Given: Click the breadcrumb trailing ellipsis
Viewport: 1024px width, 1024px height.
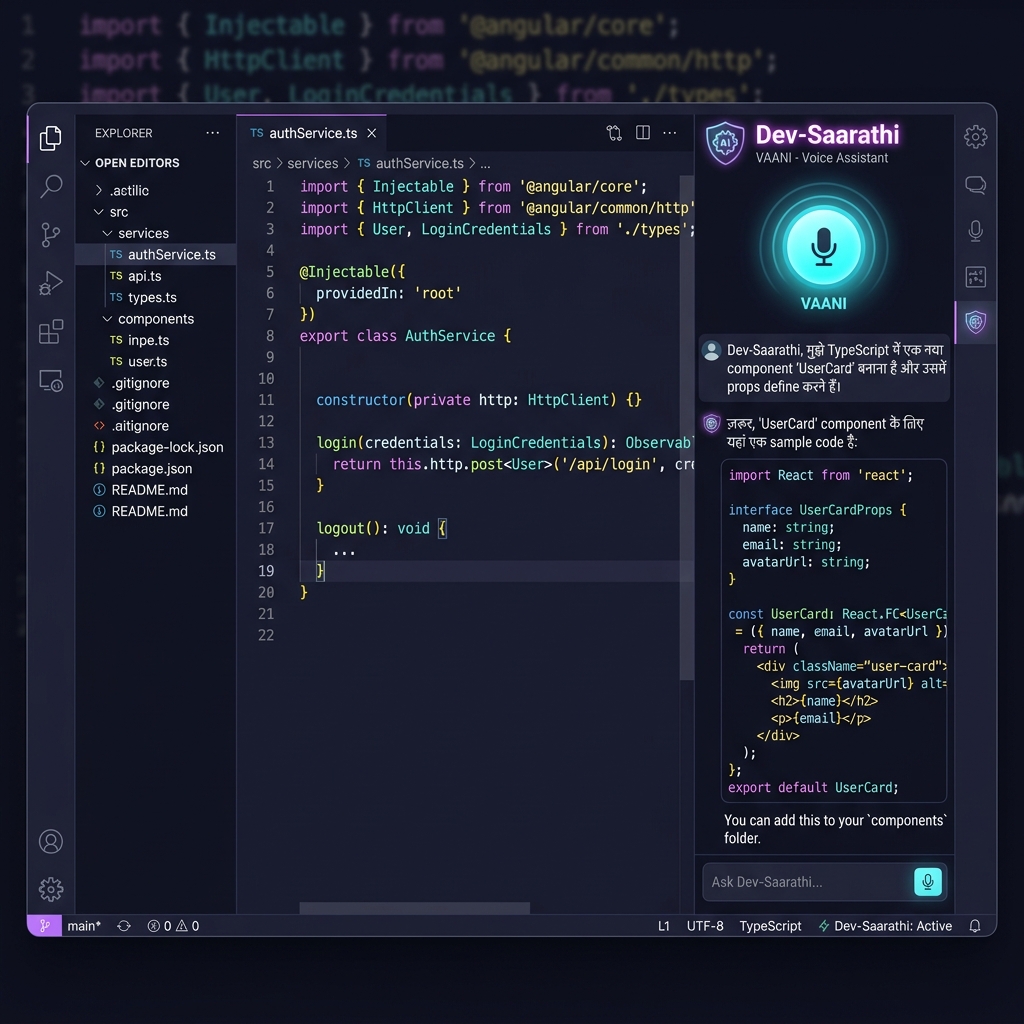Looking at the screenshot, I should point(485,164).
